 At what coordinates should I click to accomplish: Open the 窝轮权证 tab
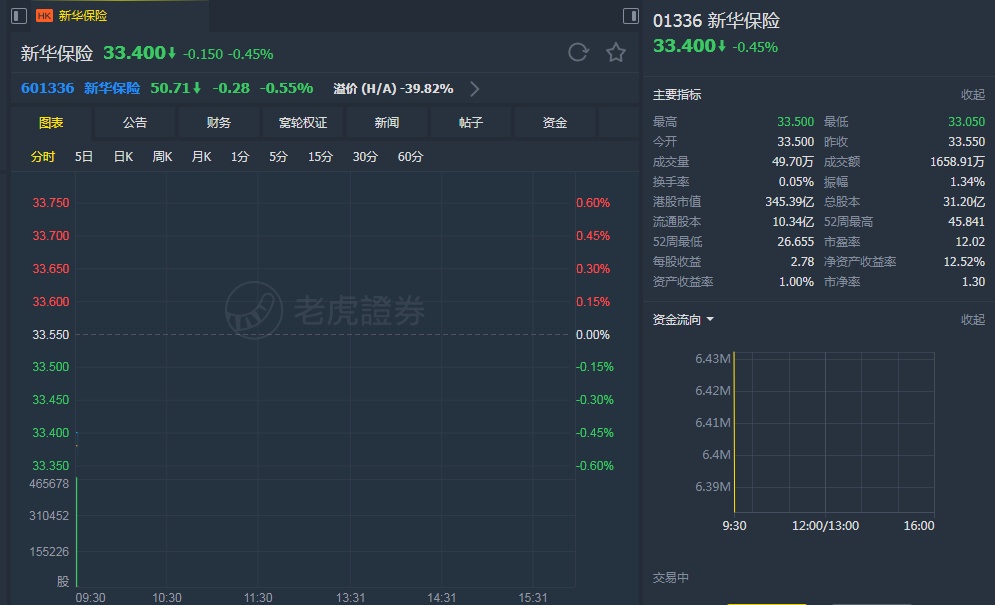click(303, 123)
